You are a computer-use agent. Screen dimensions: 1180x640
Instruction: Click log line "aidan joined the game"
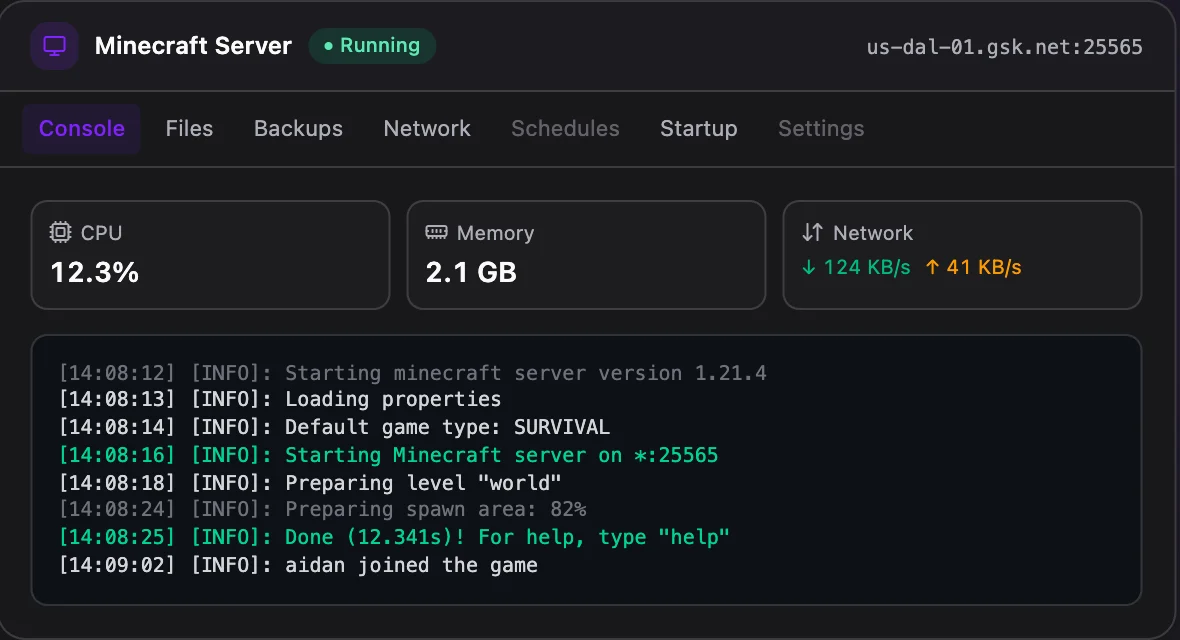pyautogui.click(x=298, y=565)
